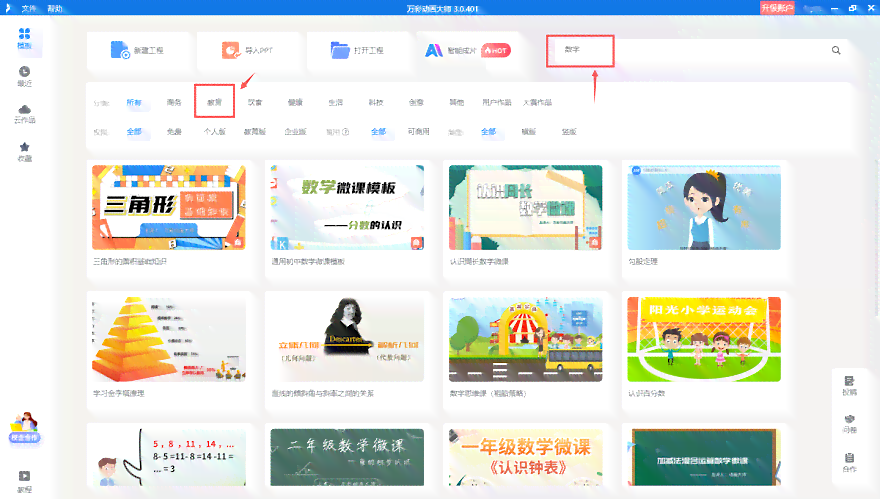Focus the search field containing 数学

pos(696,51)
